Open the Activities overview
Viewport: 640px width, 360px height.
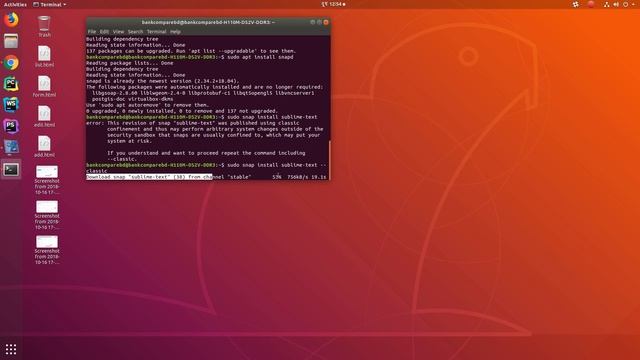(15, 4)
